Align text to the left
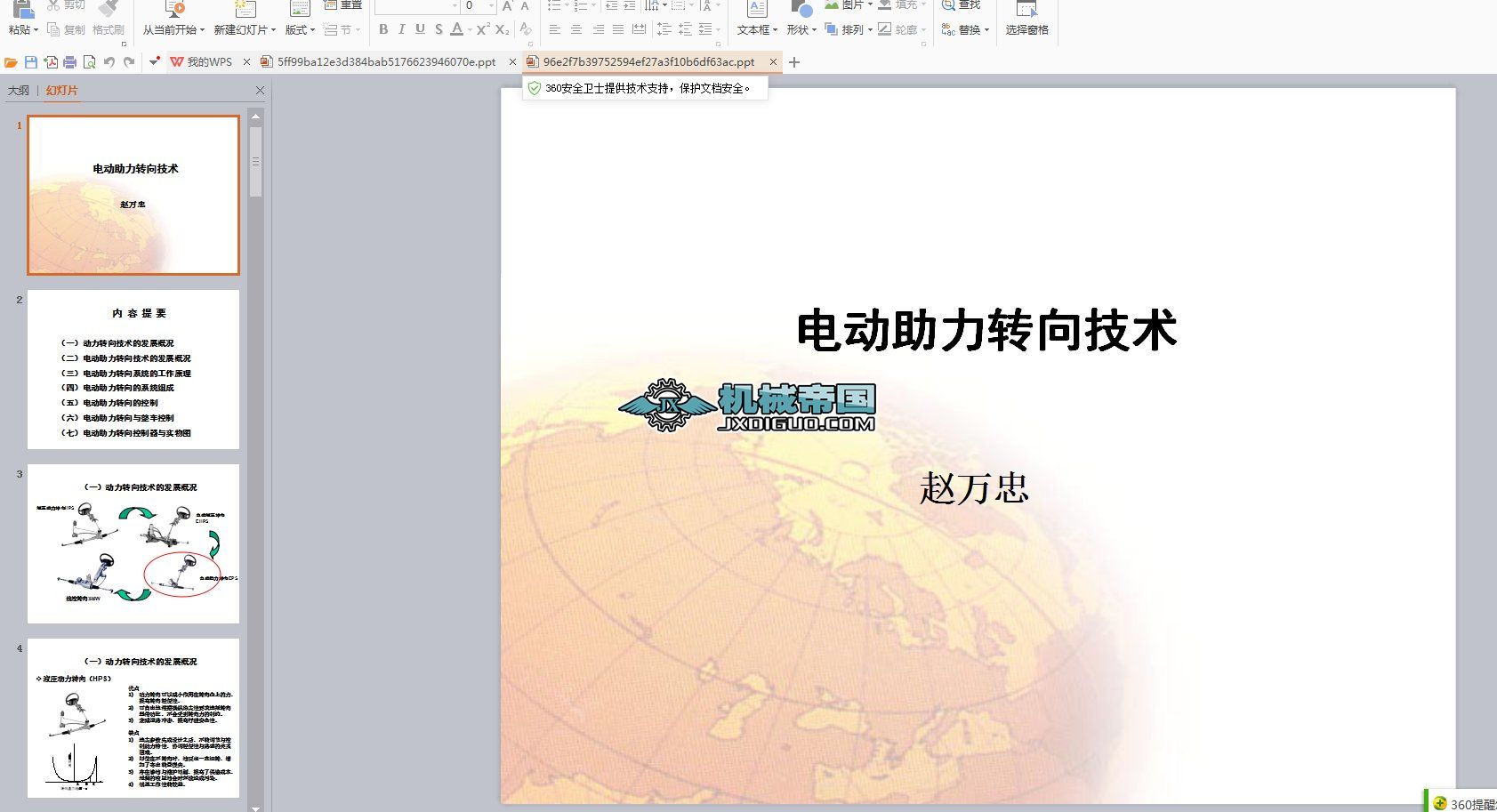Image resolution: width=1497 pixels, height=812 pixels. [555, 29]
